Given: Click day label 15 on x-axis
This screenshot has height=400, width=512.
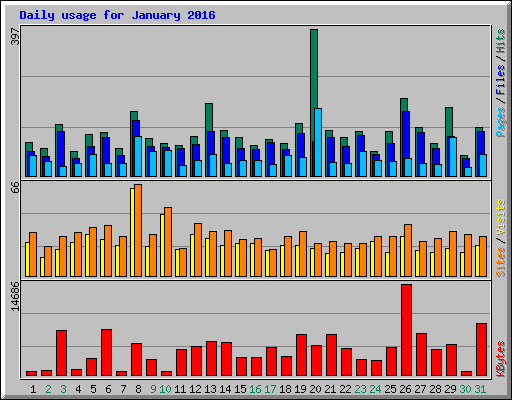Looking at the screenshot, I should [240, 389].
